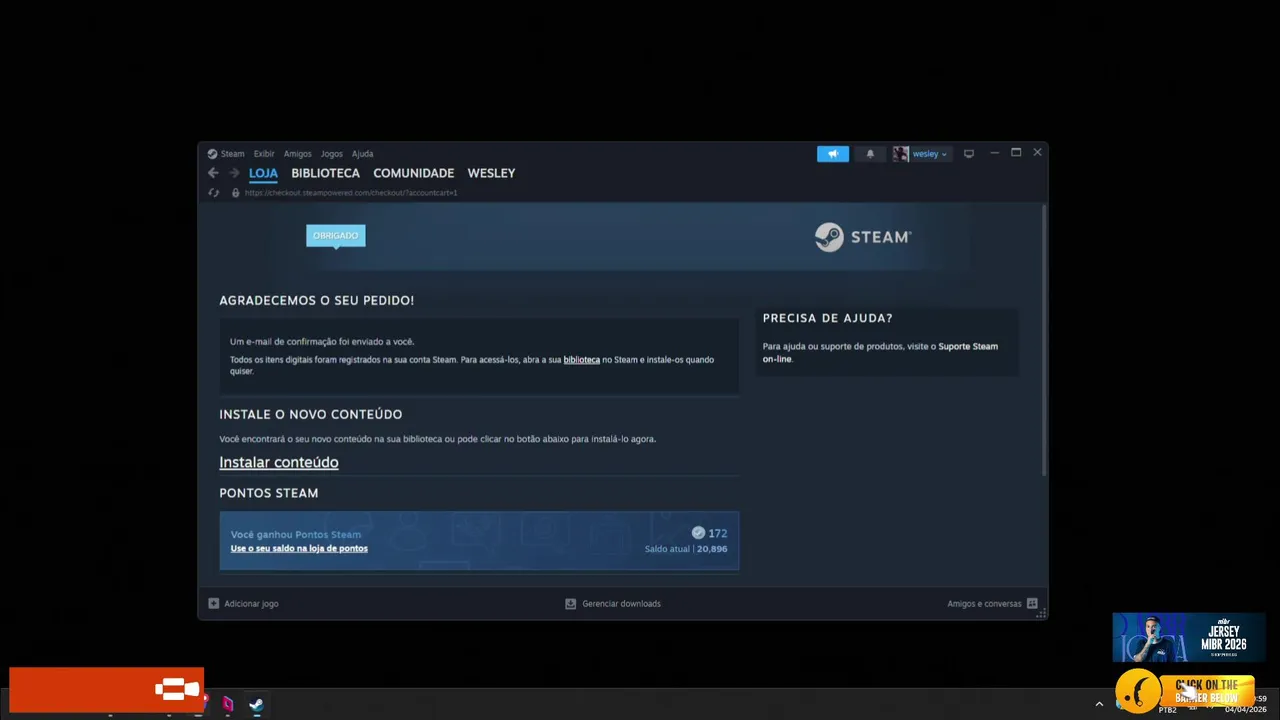Click the 'Você ganhou Pontos Steam' text
The height and width of the screenshot is (720, 1280).
coord(296,534)
